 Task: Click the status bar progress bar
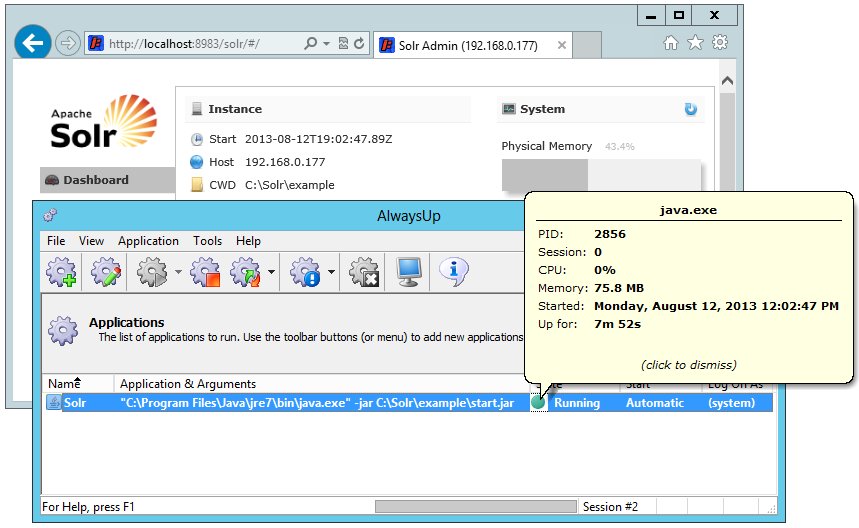point(476,506)
